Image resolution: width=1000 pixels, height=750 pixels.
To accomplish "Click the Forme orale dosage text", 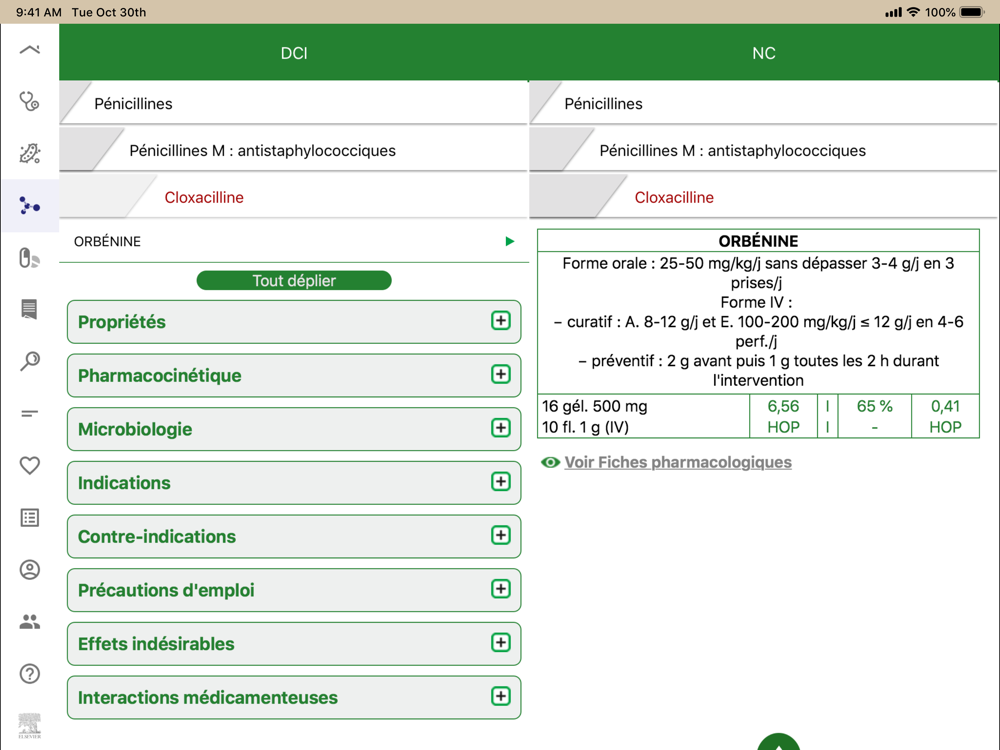I will [758, 273].
